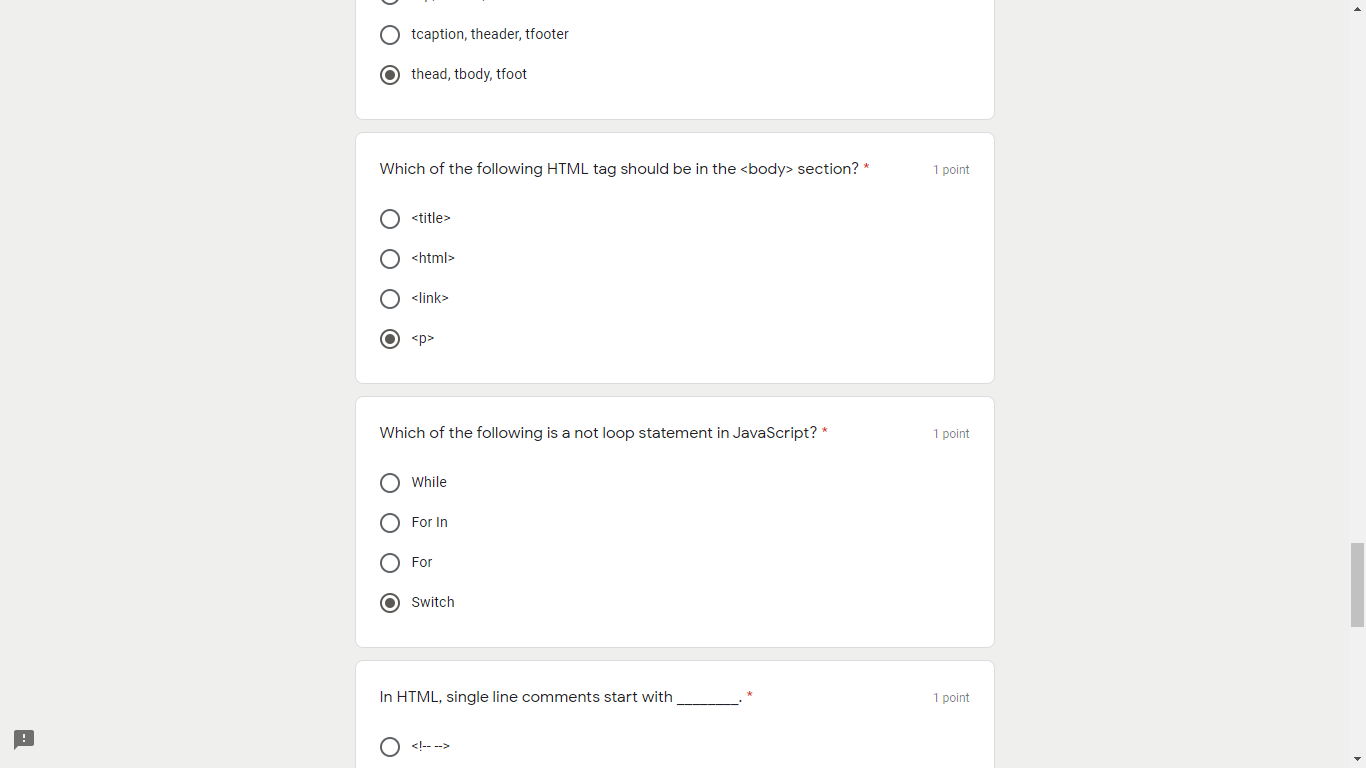Click the "Switch" option label text

433,602
